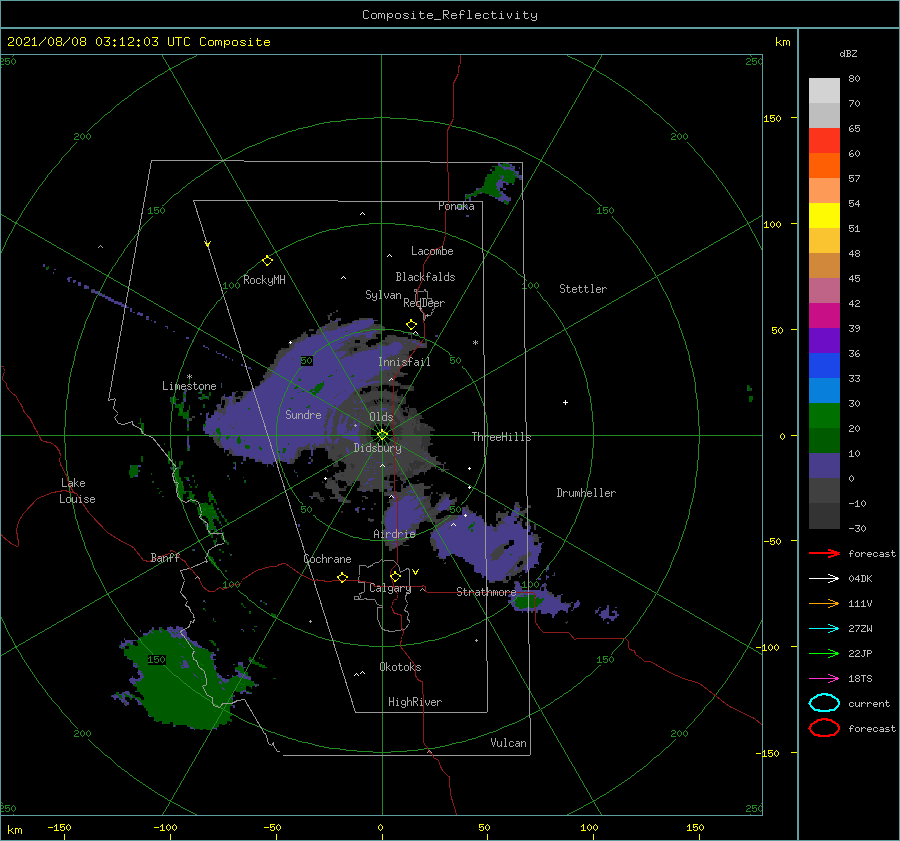Click the Lake Louise label
The height and width of the screenshot is (841, 900).
[77, 491]
